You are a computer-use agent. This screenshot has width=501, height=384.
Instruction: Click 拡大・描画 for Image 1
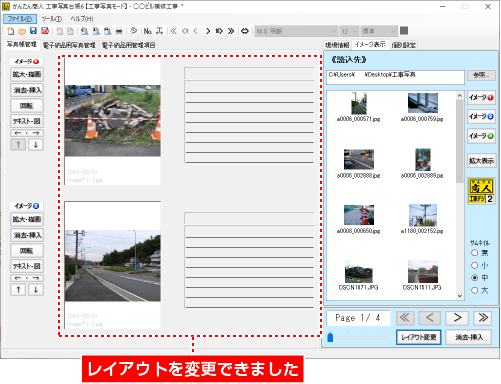click(x=27, y=74)
